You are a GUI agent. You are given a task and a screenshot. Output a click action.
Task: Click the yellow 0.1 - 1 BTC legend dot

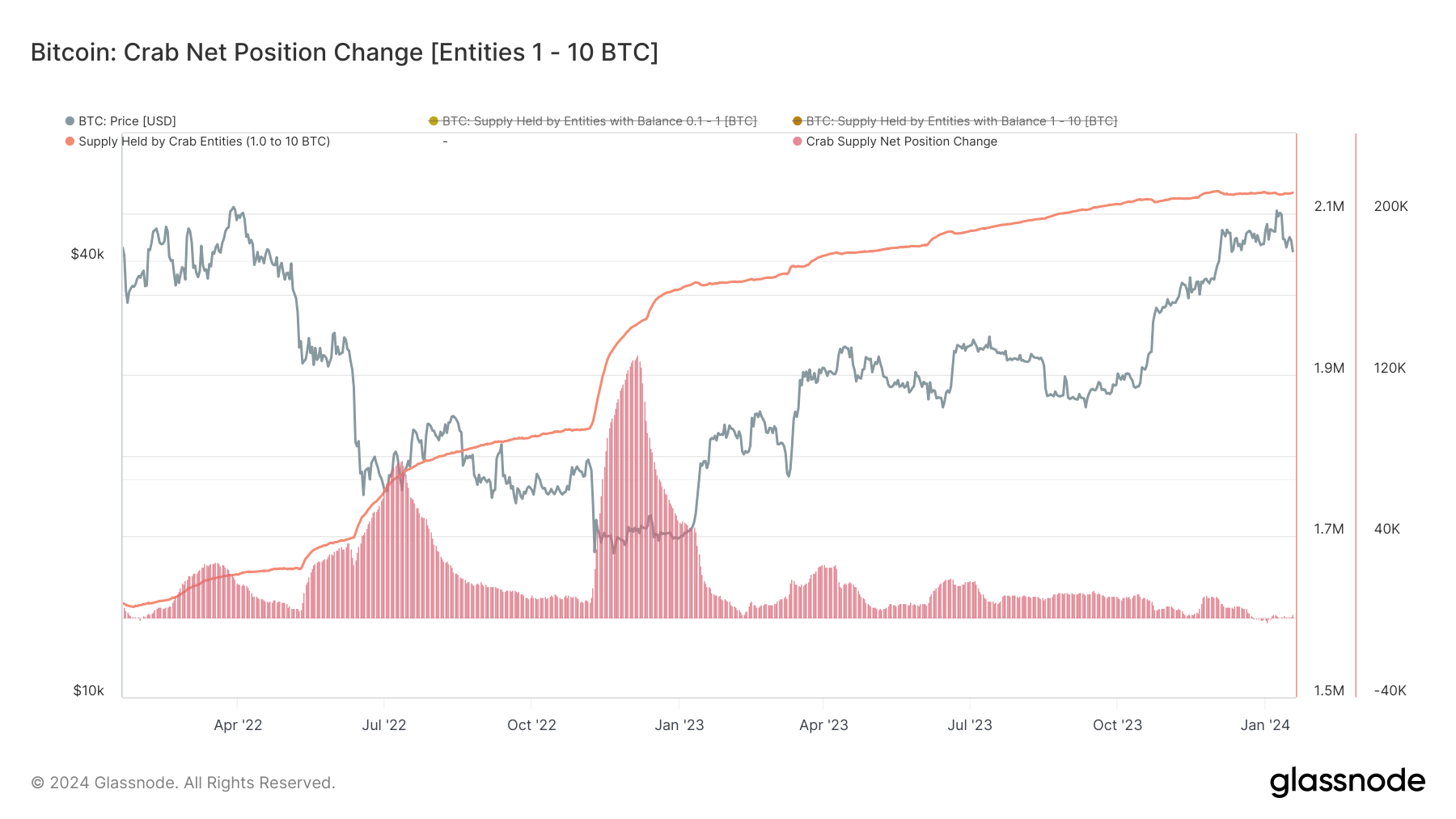[434, 121]
